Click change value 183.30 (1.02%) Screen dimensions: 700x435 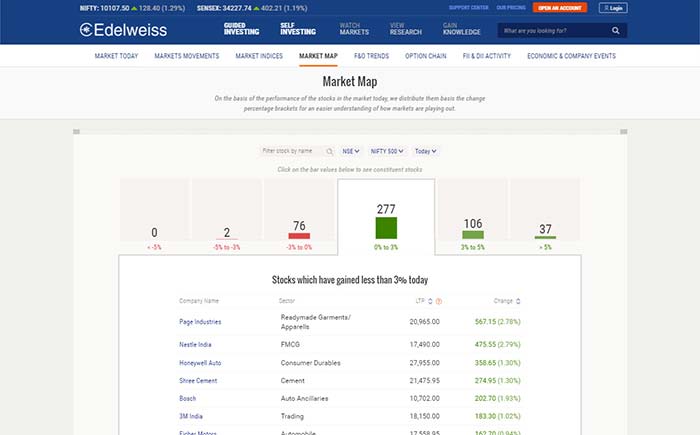(497, 416)
